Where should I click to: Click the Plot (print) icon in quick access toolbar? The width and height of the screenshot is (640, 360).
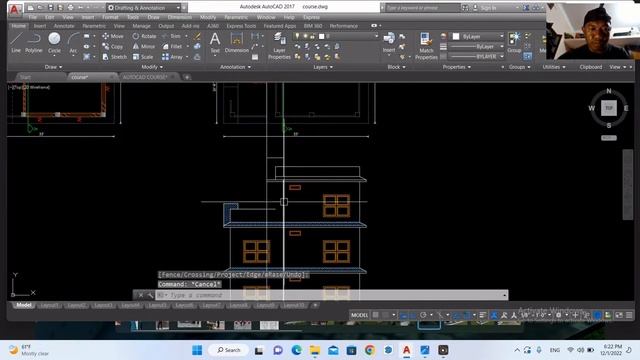70,8
